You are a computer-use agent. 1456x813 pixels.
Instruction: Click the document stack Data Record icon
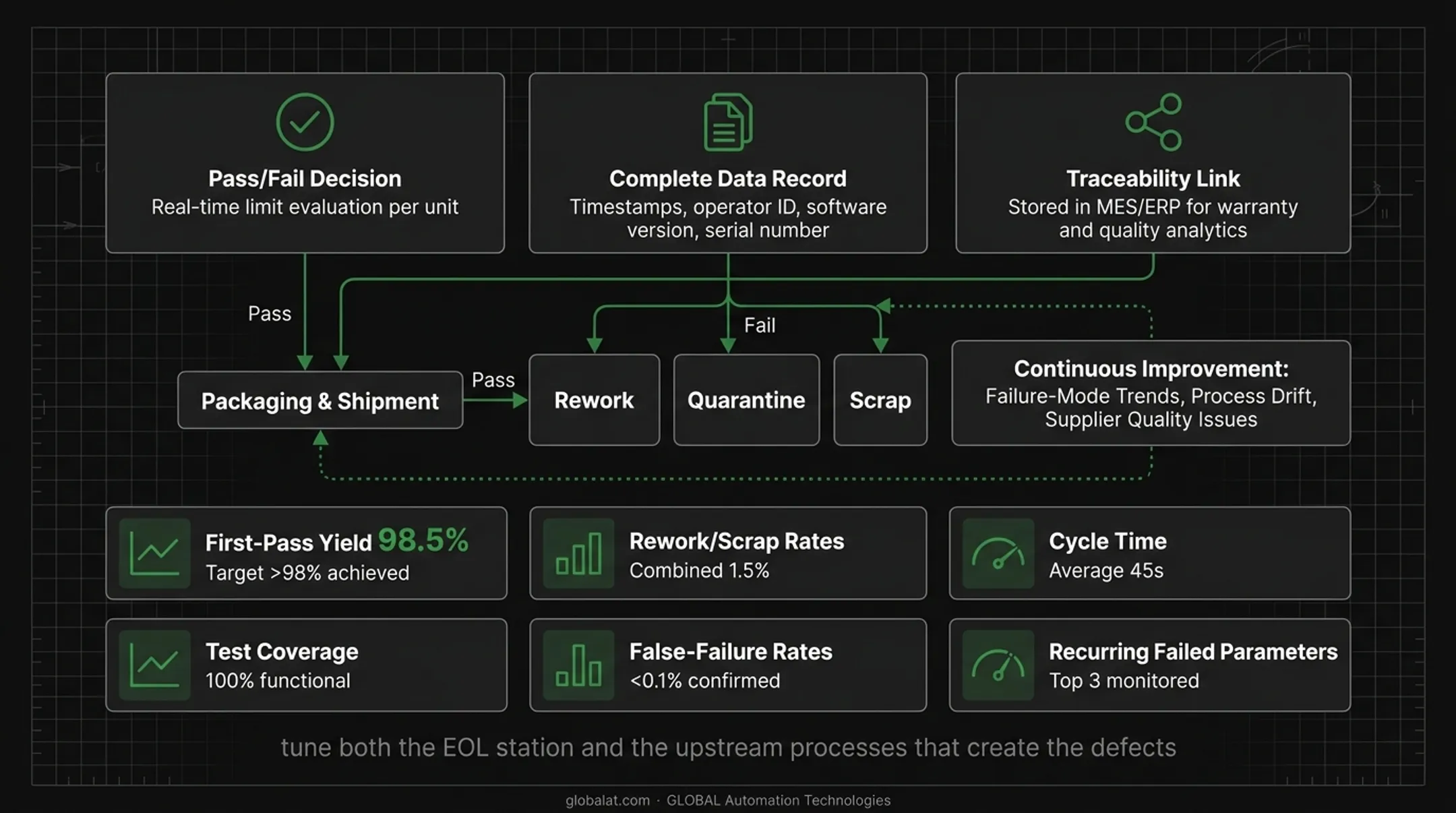(728, 122)
